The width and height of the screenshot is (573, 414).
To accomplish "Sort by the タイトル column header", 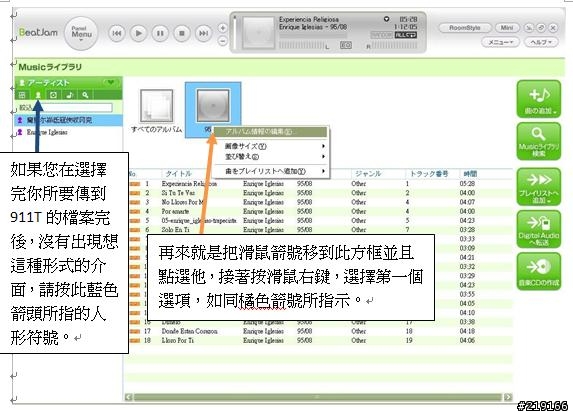I will pyautogui.click(x=178, y=174).
